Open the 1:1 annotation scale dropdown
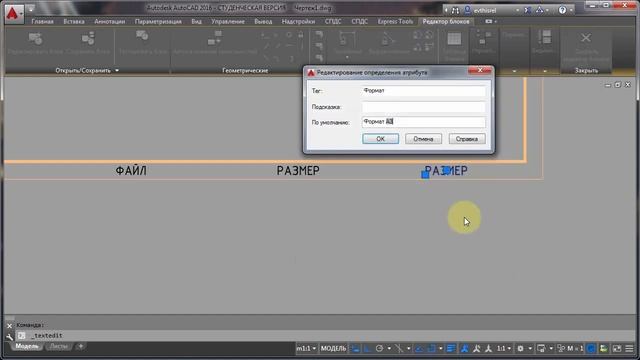640x360 pixels. pos(504,349)
